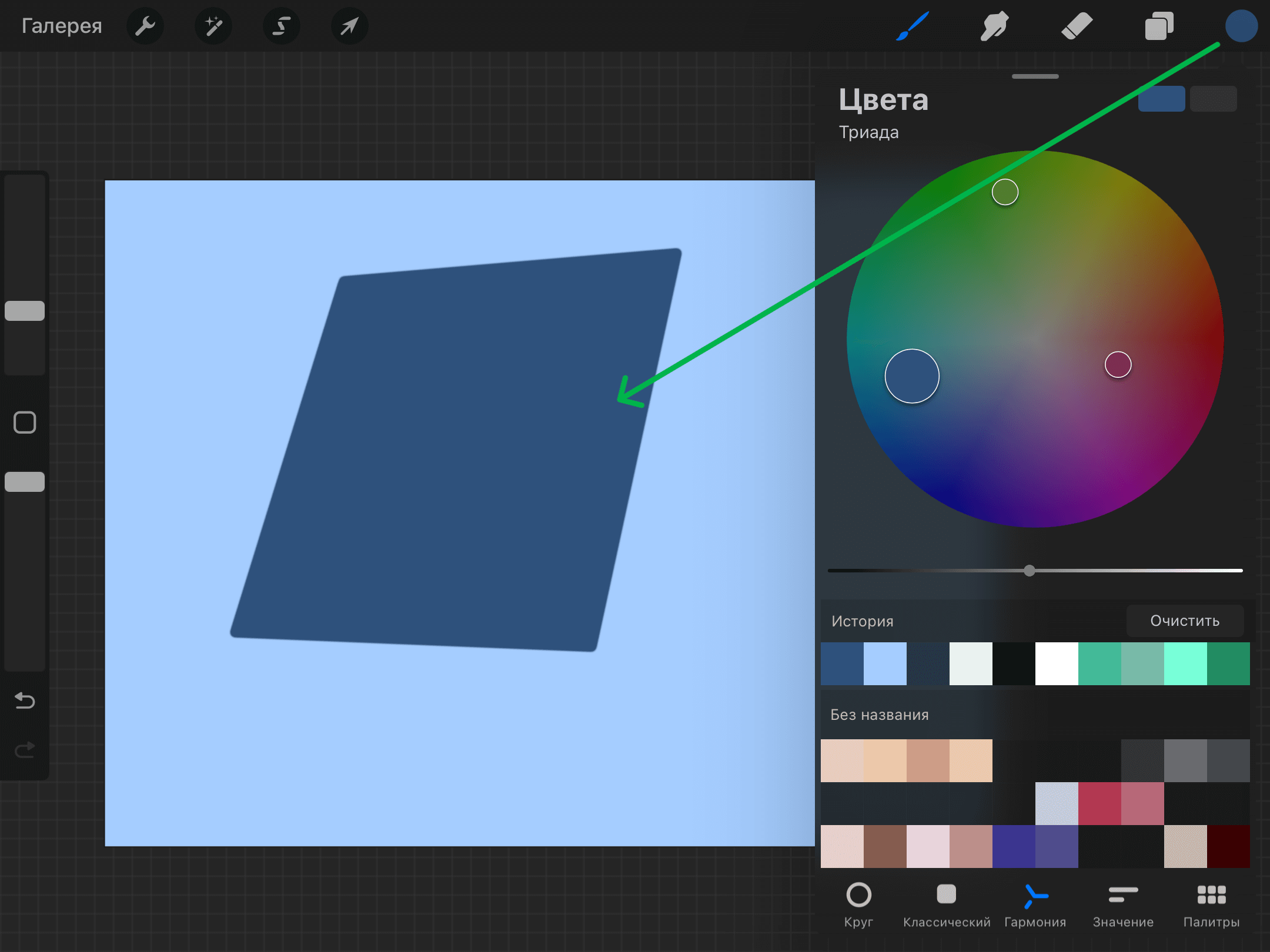Screen dimensions: 1270x952
Task: Switch to the Круг (Disc) tab
Action: tap(858, 905)
